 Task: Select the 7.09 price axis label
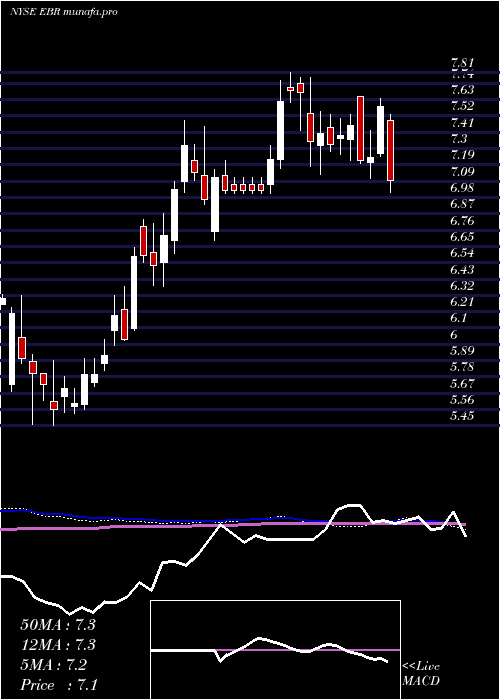pos(462,172)
